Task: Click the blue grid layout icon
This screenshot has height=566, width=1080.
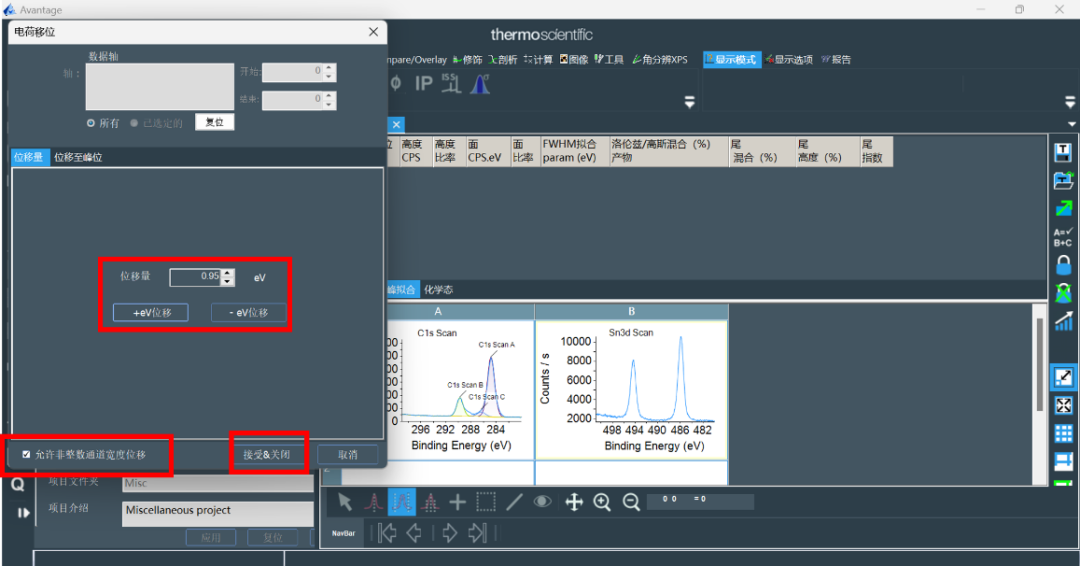Action: (x=1063, y=433)
